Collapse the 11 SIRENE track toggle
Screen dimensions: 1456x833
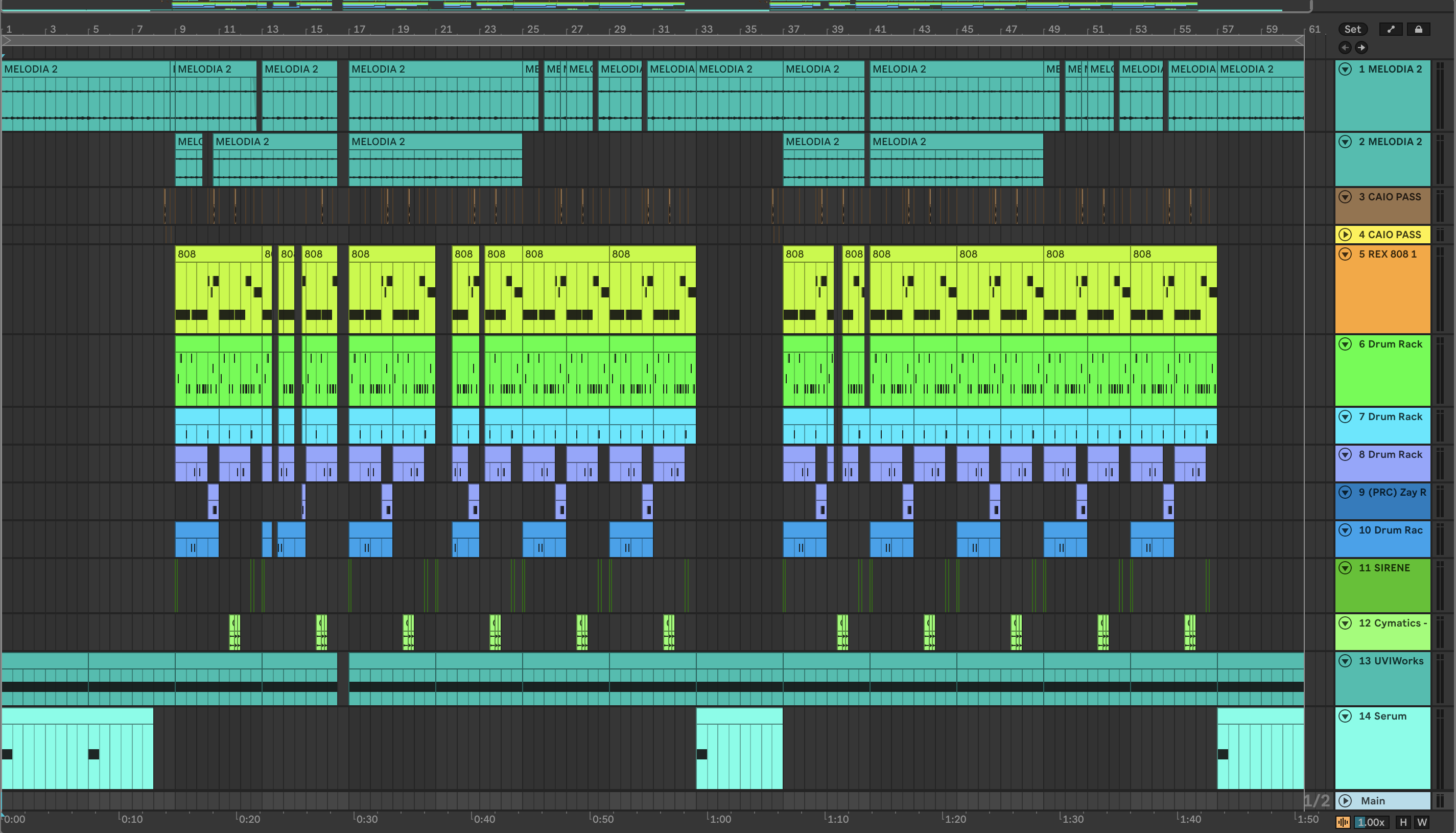click(x=1346, y=568)
